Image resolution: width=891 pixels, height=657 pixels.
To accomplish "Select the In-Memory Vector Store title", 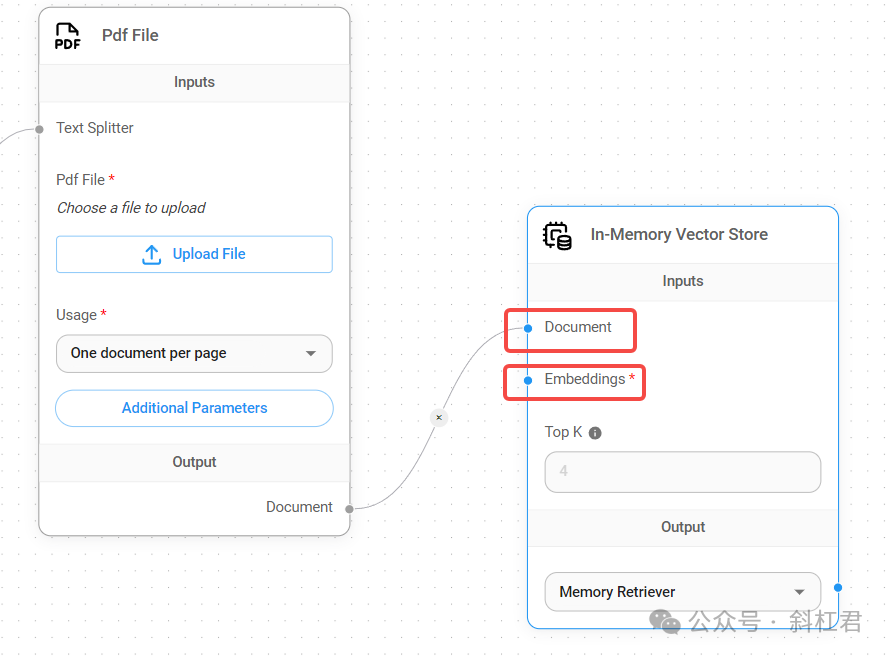I will pyautogui.click(x=679, y=235).
